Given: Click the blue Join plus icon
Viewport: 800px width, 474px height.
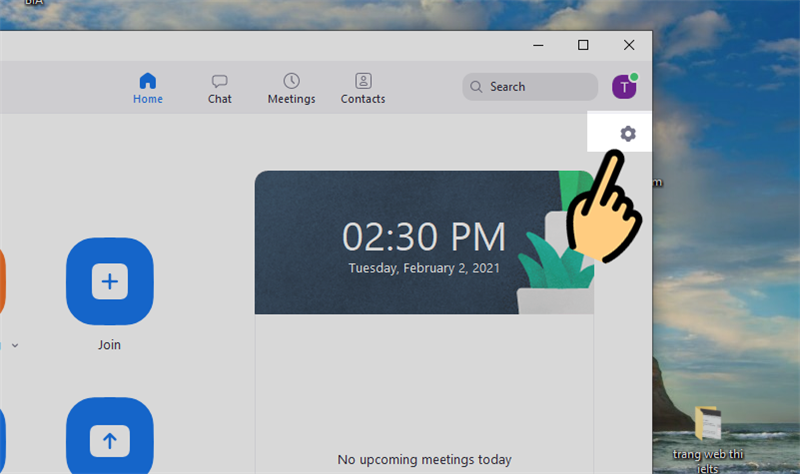Looking at the screenshot, I should click(x=109, y=282).
